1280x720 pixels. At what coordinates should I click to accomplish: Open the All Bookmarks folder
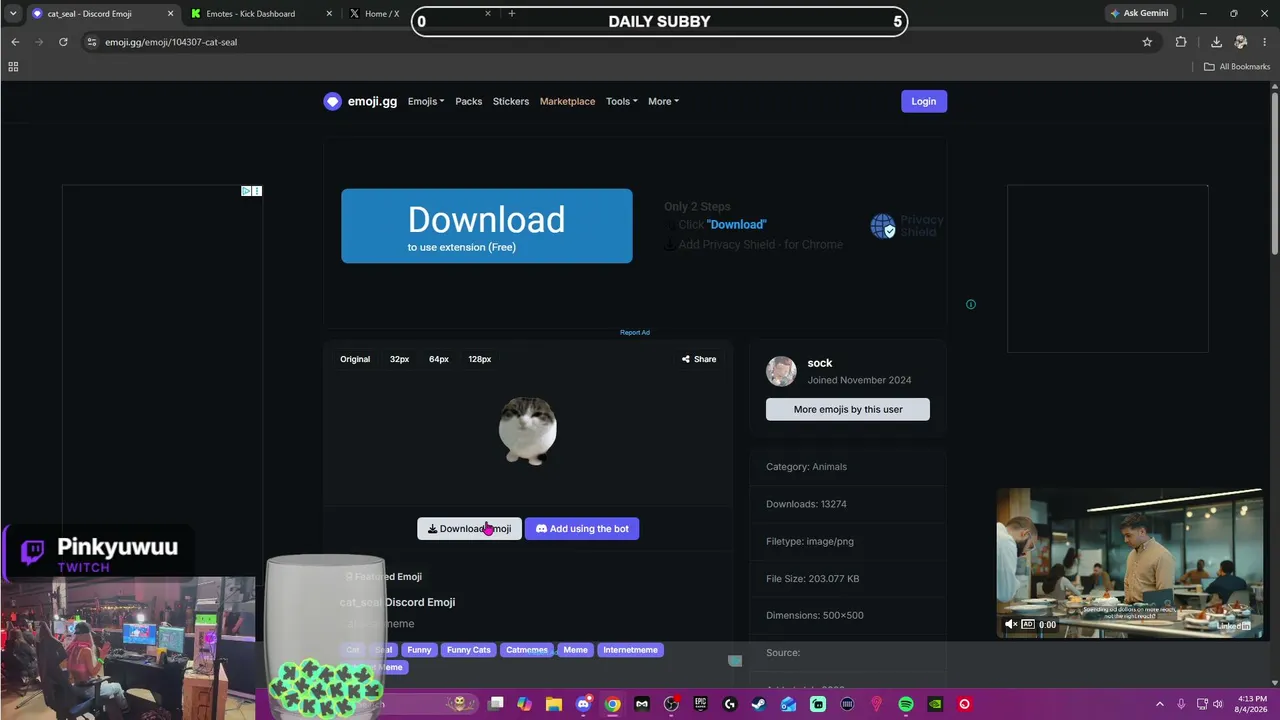coord(1237,67)
